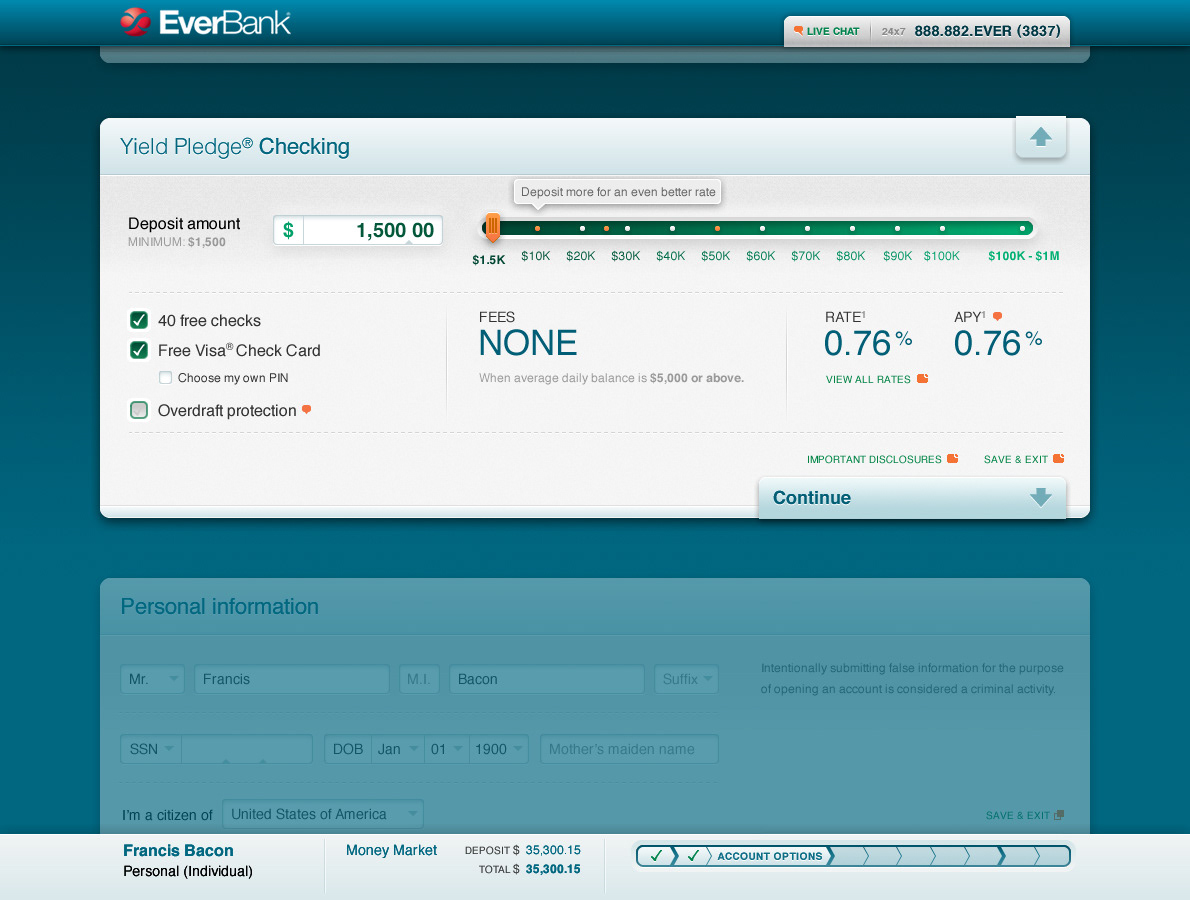Uncheck the Free Visa Check Card checkbox
Screen dimensions: 1190x900
tap(139, 350)
